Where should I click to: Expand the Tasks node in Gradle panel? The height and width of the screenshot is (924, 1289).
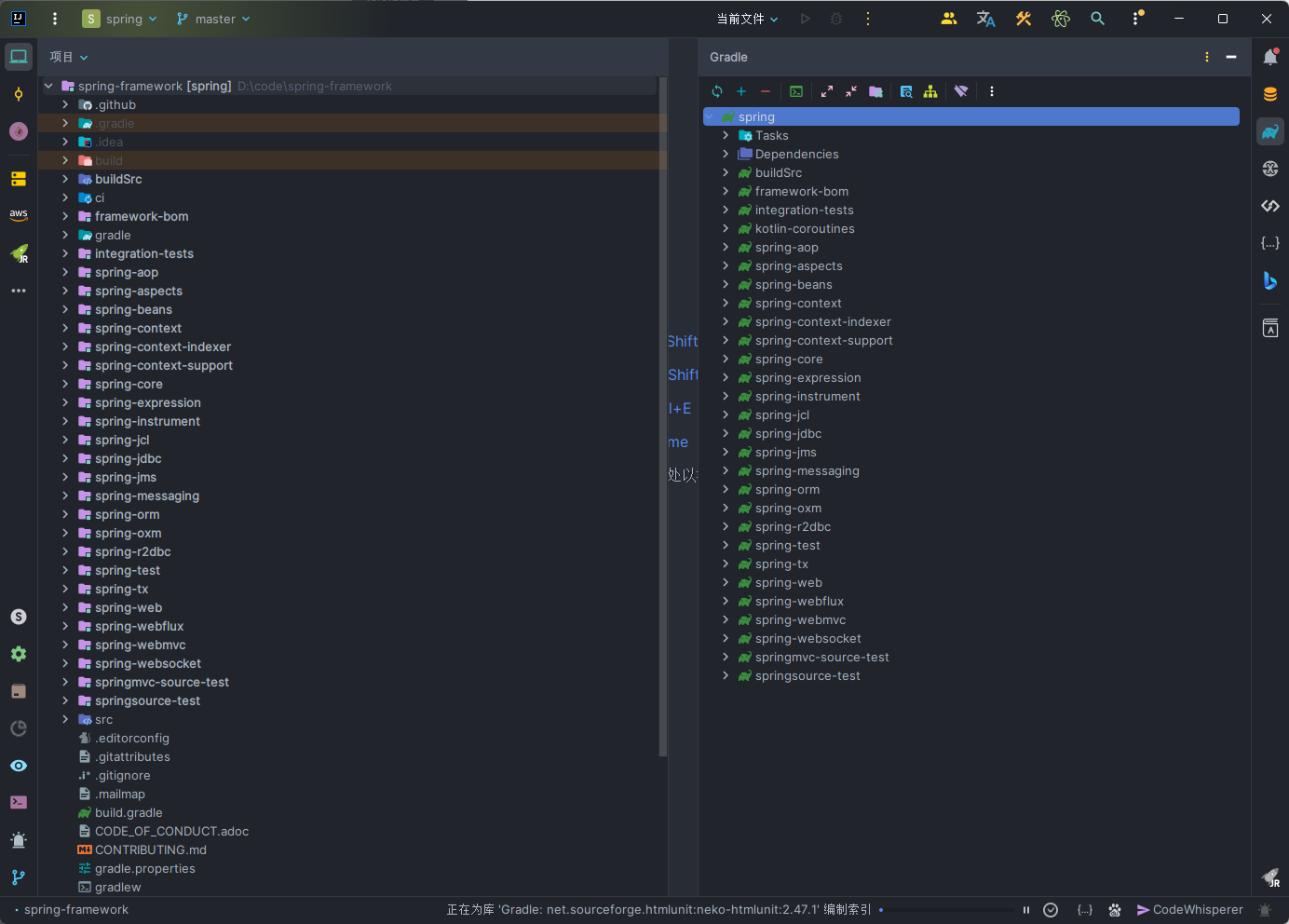point(726,136)
